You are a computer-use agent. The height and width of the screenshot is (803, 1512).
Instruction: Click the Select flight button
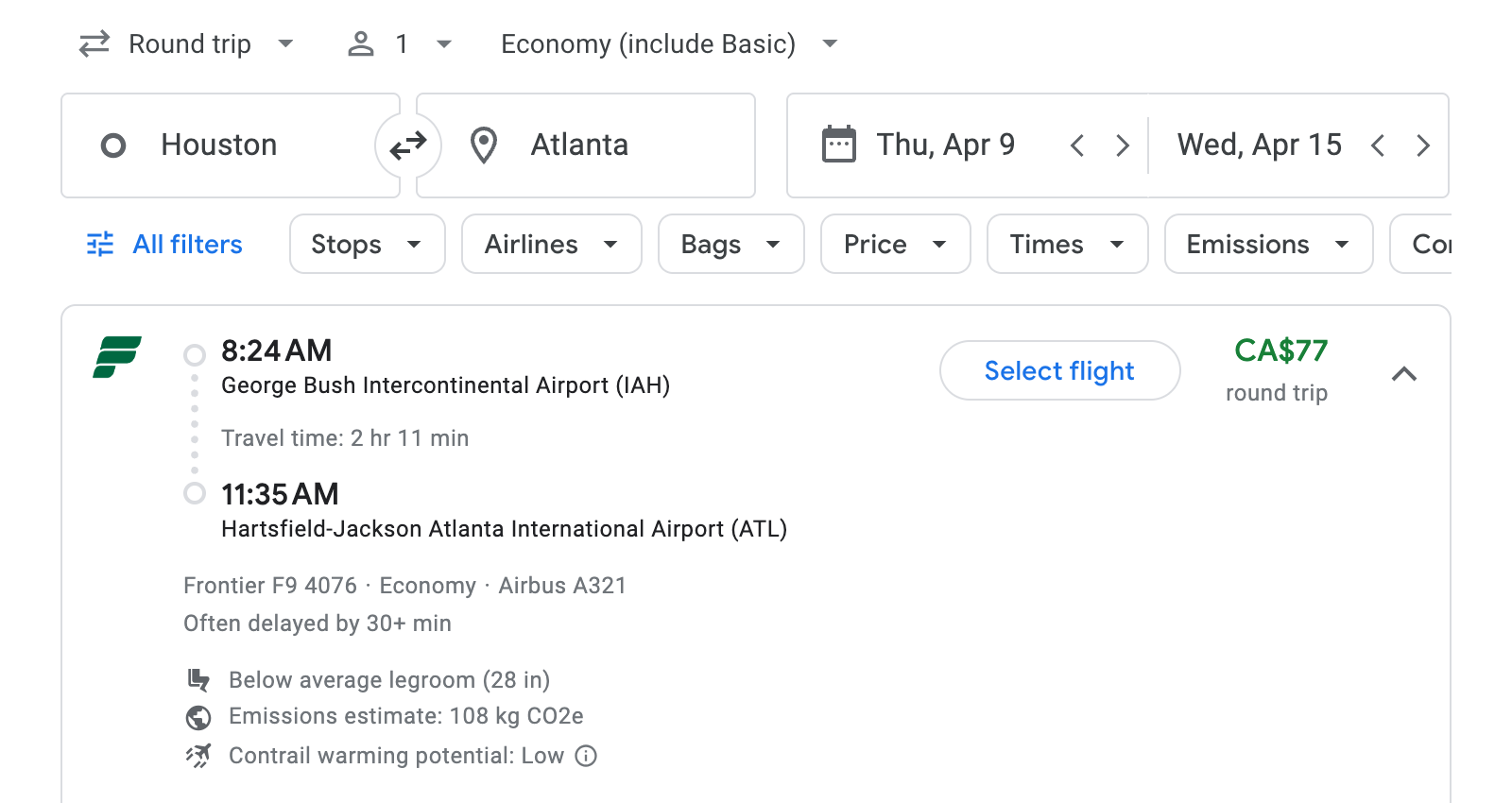(1059, 370)
